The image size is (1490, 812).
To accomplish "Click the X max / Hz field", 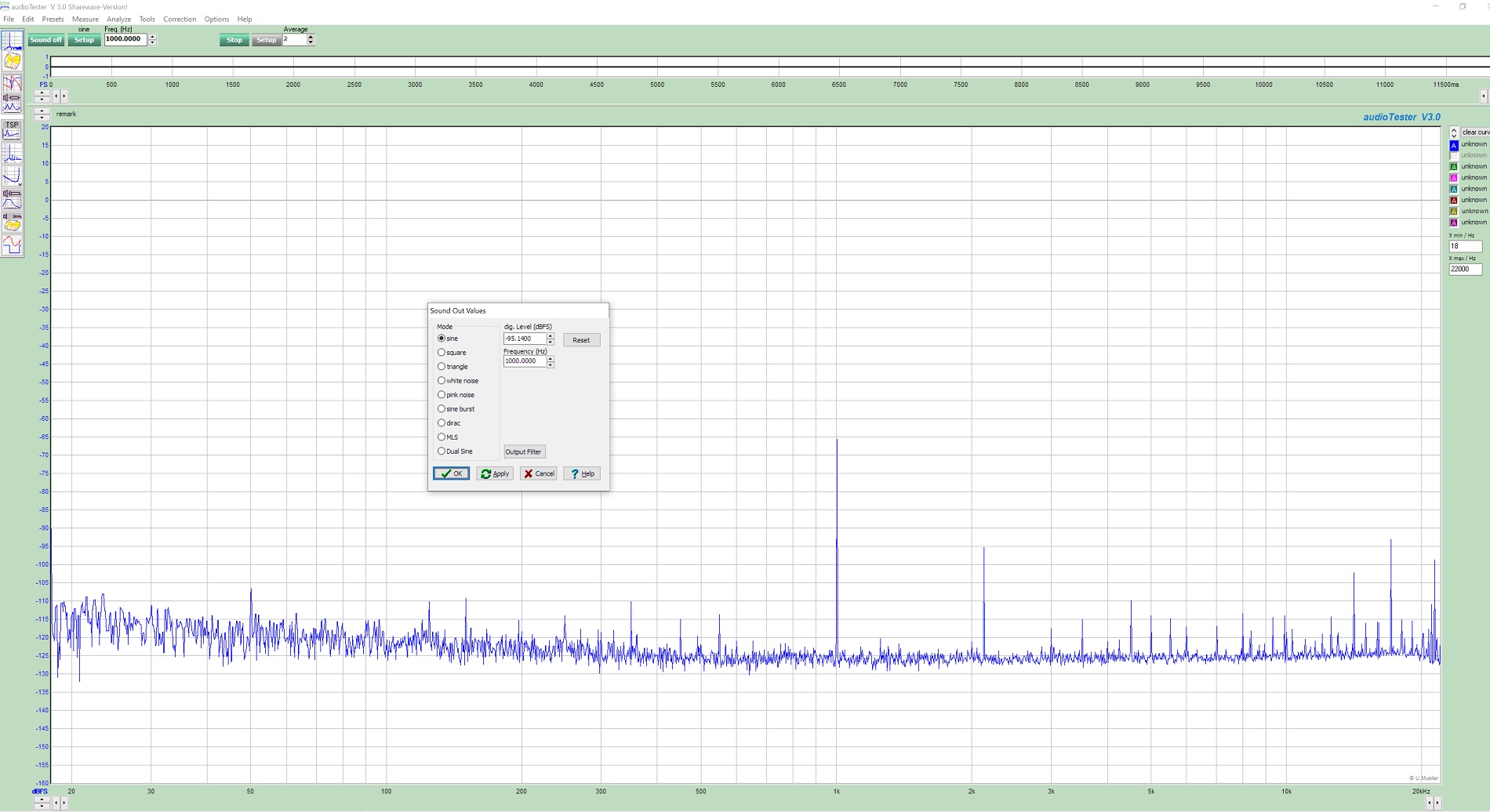I will pos(1465,269).
